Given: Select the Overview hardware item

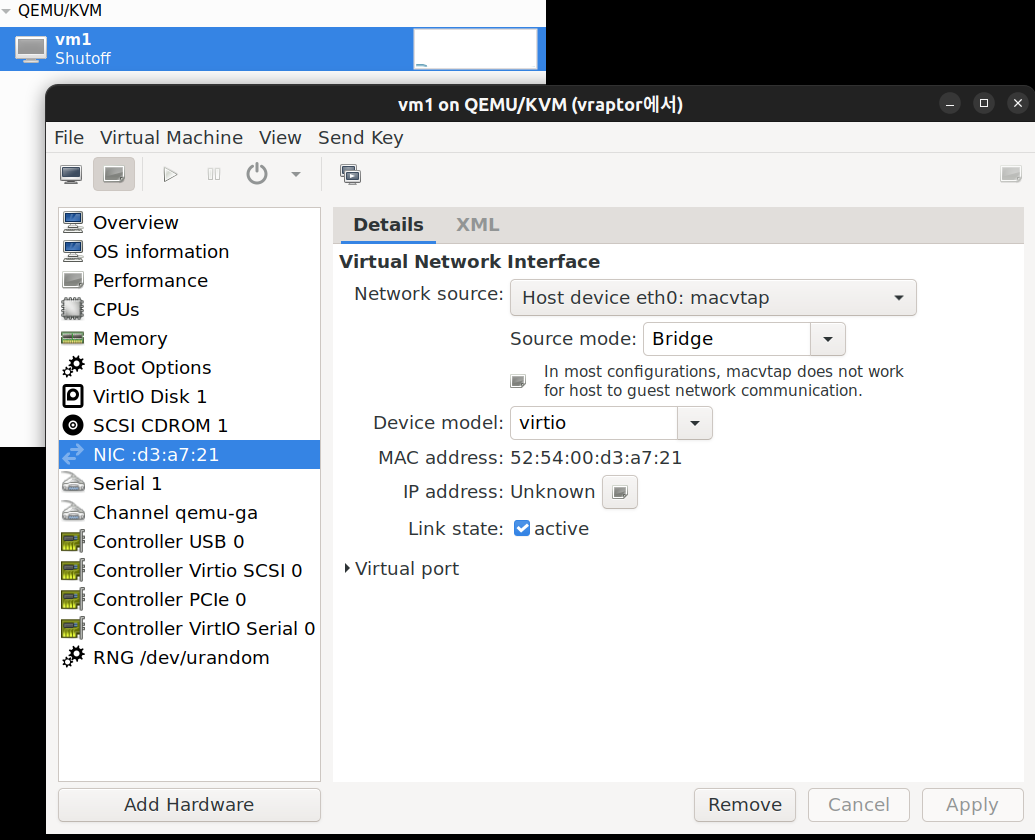Looking at the screenshot, I should 189,222.
